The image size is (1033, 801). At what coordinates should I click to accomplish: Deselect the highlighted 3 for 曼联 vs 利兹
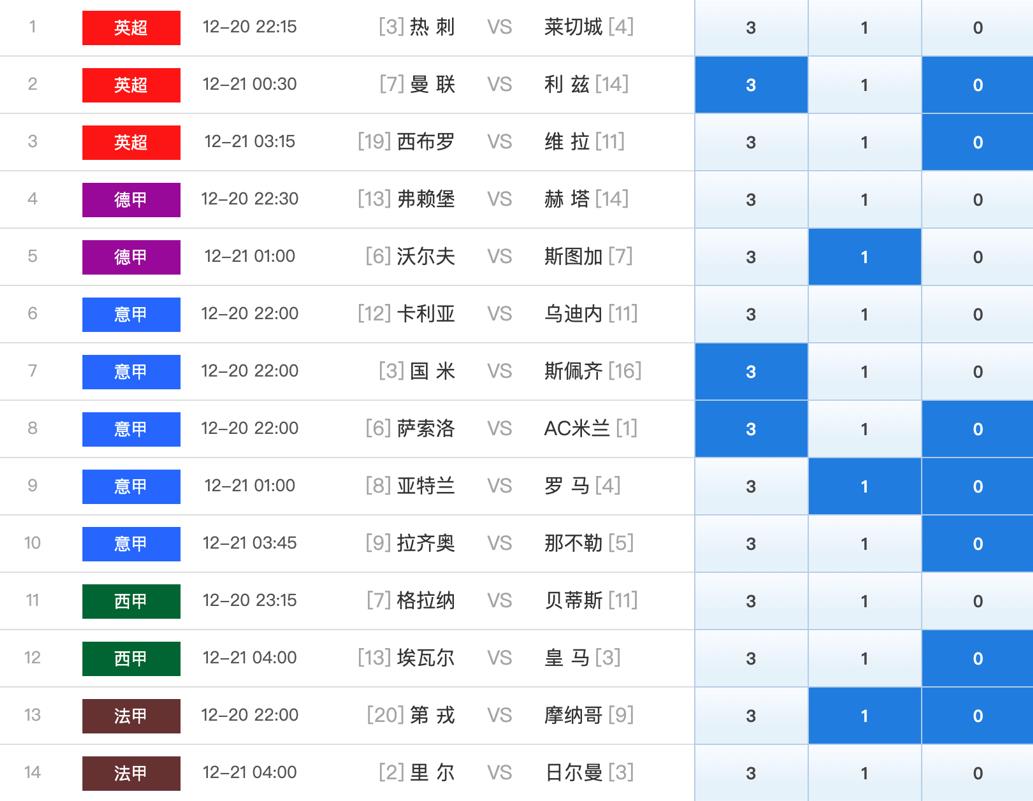point(751,85)
